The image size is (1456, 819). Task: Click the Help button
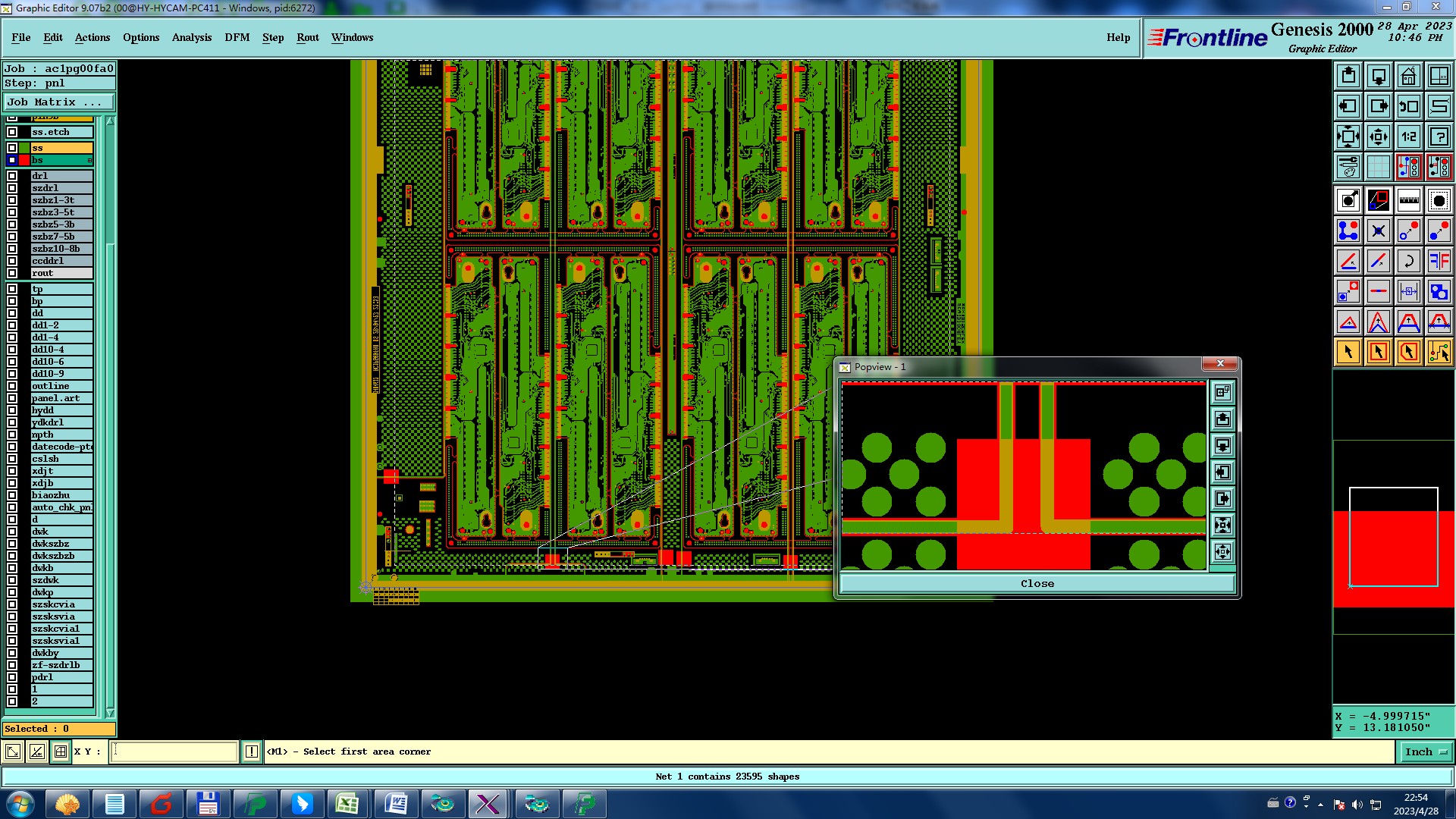[1118, 37]
